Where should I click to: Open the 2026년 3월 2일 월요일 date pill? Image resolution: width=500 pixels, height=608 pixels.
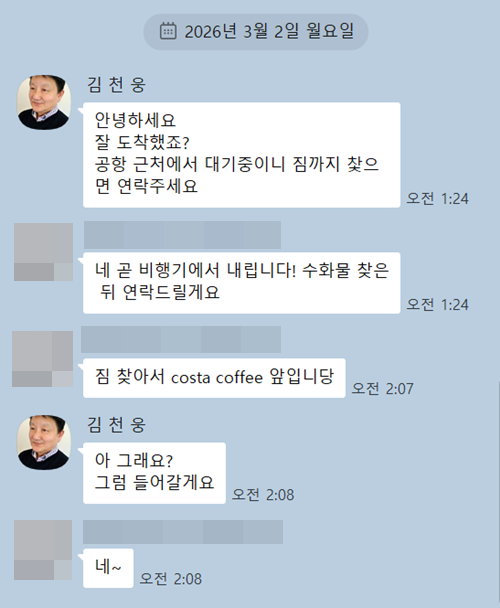coord(256,32)
